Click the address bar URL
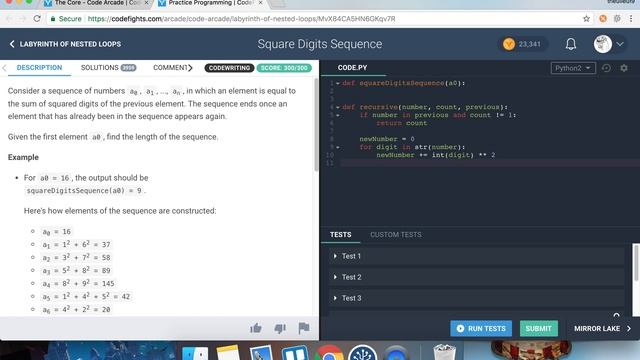This screenshot has width=640, height=360. pyautogui.click(x=241, y=19)
